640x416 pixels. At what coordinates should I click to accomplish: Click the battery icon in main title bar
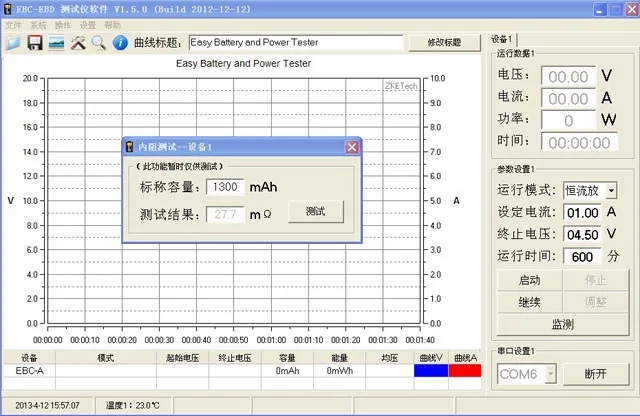tap(8, 9)
